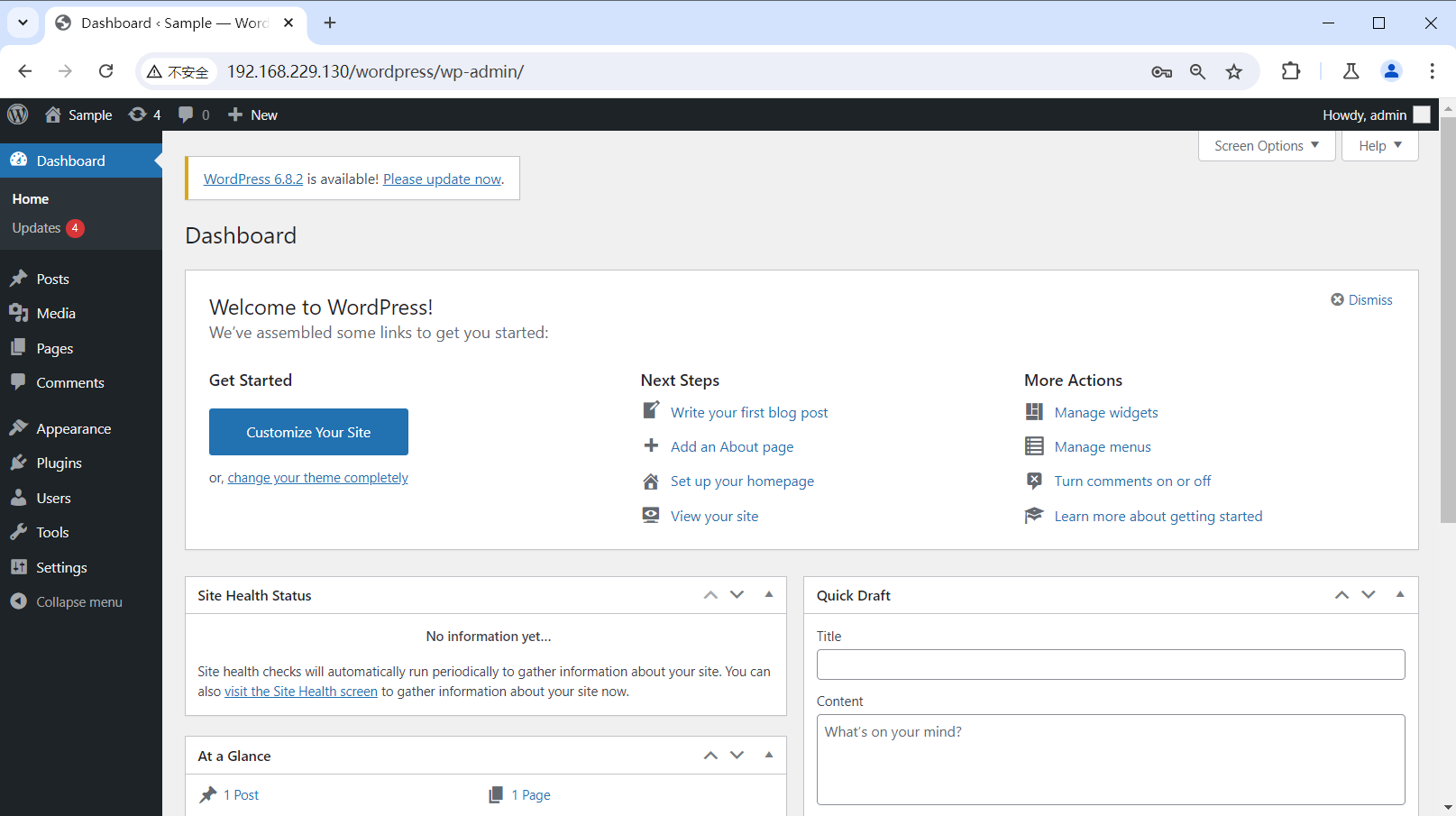
Task: Open the Posts menu label
Action: (x=52, y=279)
